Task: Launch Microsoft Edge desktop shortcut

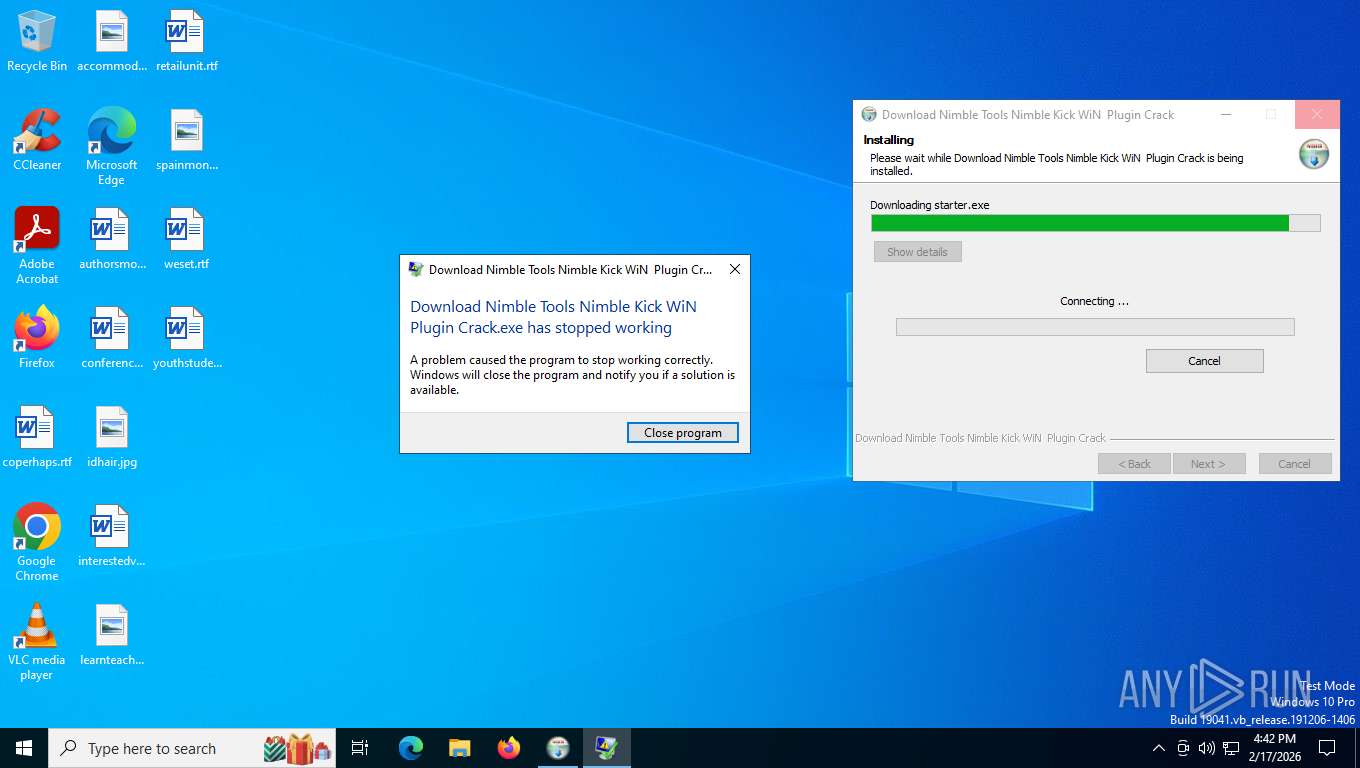Action: (x=112, y=148)
